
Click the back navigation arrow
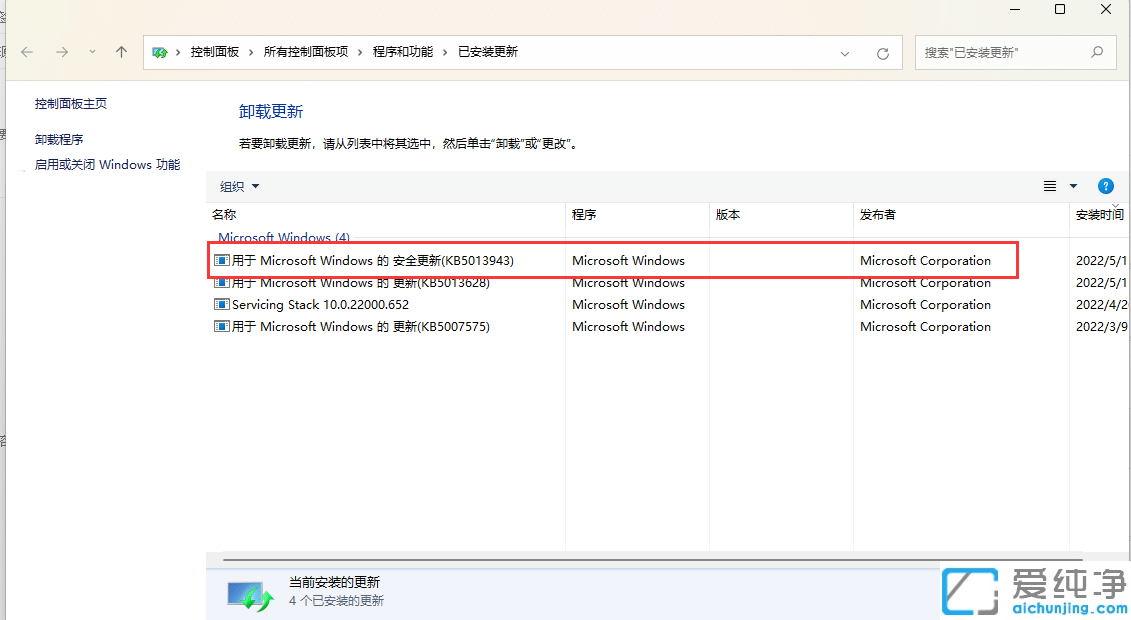[26, 52]
